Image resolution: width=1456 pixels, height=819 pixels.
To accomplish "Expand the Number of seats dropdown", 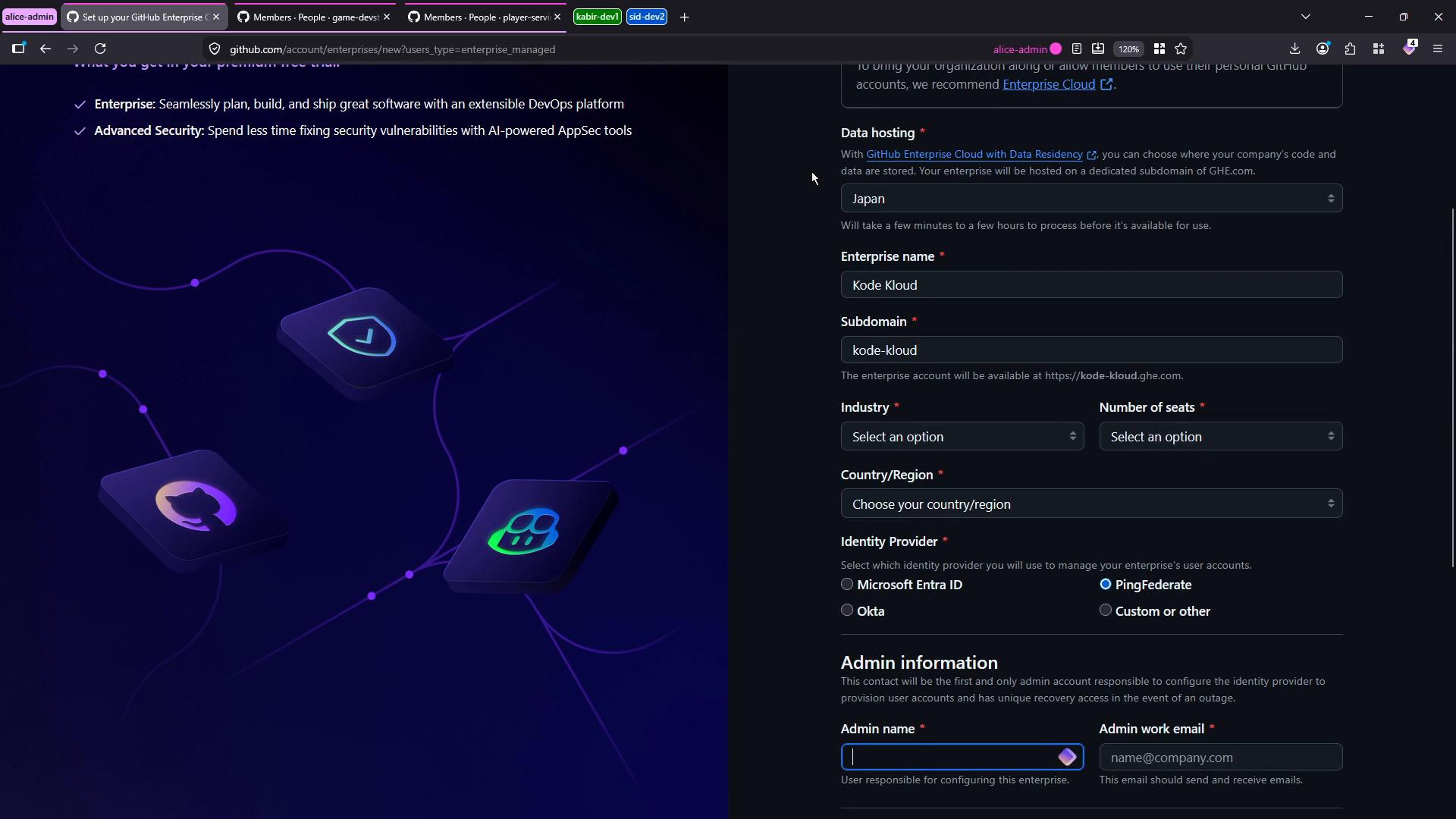I will click(x=1221, y=437).
